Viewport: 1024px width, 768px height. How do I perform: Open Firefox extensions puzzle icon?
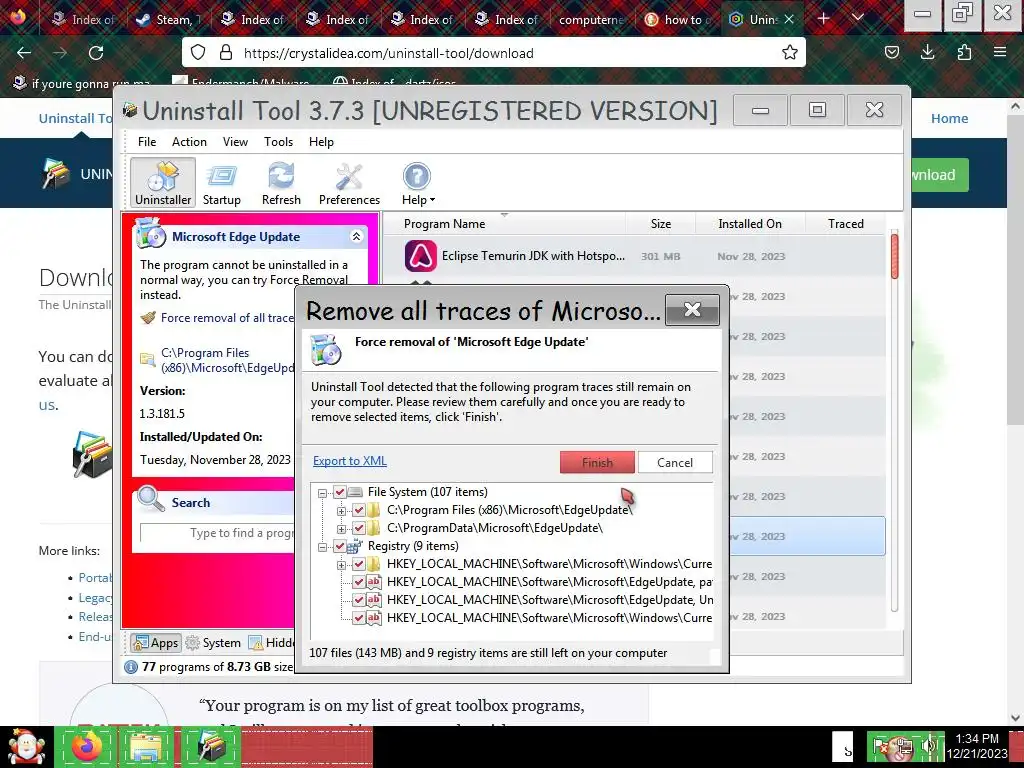(964, 53)
